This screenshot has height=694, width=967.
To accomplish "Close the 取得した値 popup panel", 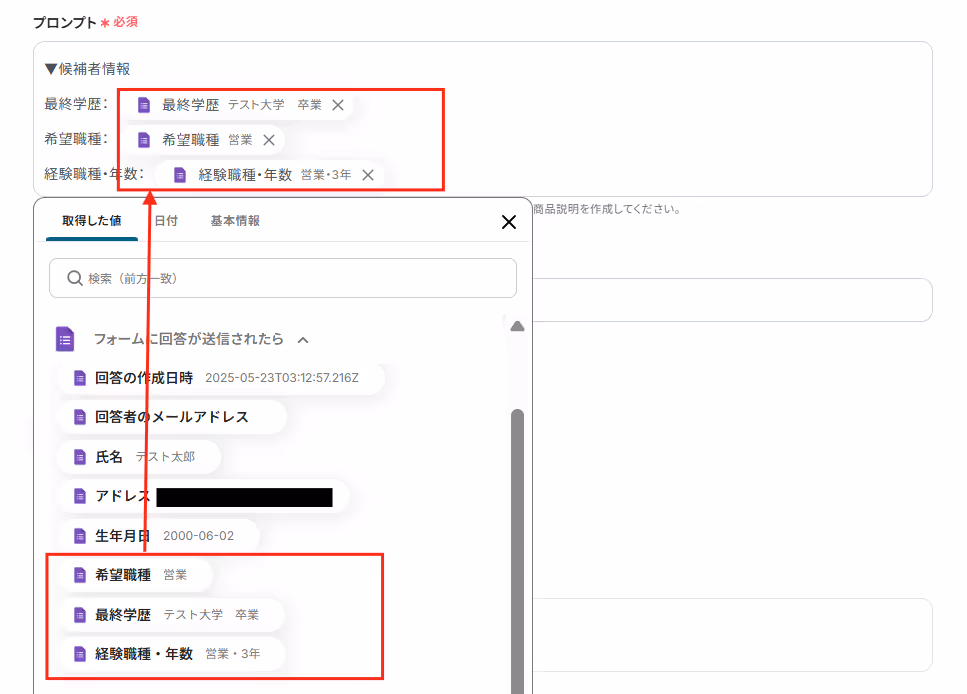I will tap(509, 222).
